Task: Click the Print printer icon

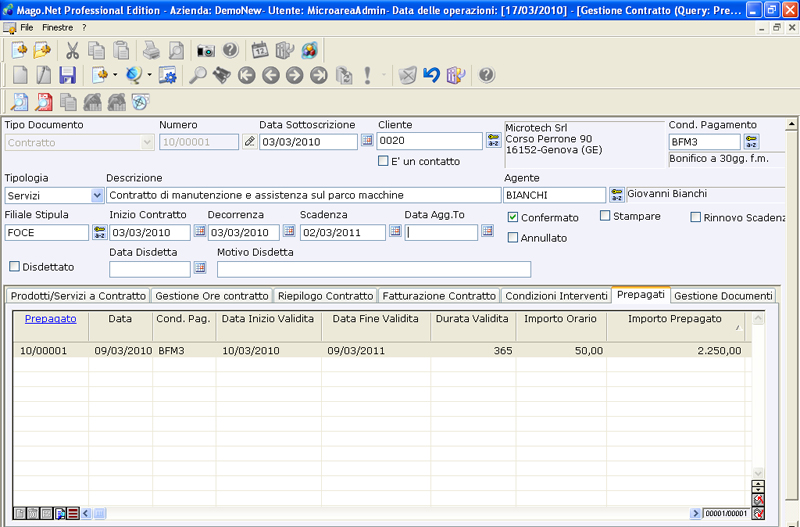Action: point(151,50)
